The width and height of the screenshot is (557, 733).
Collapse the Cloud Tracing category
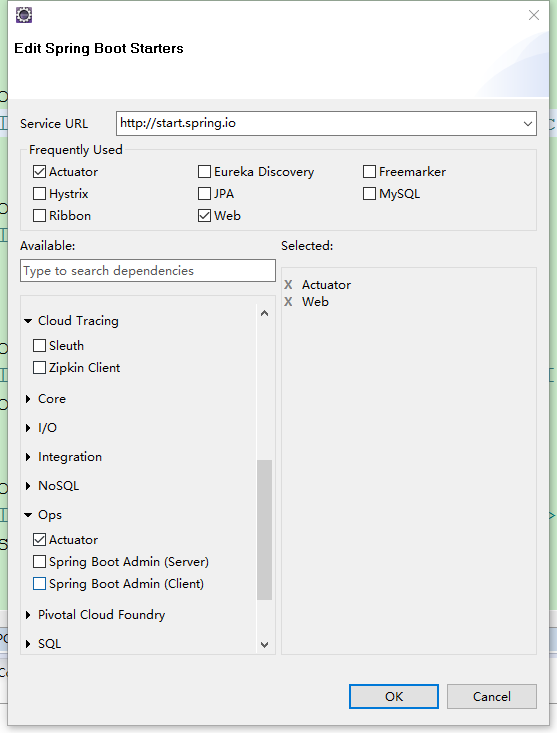28,321
